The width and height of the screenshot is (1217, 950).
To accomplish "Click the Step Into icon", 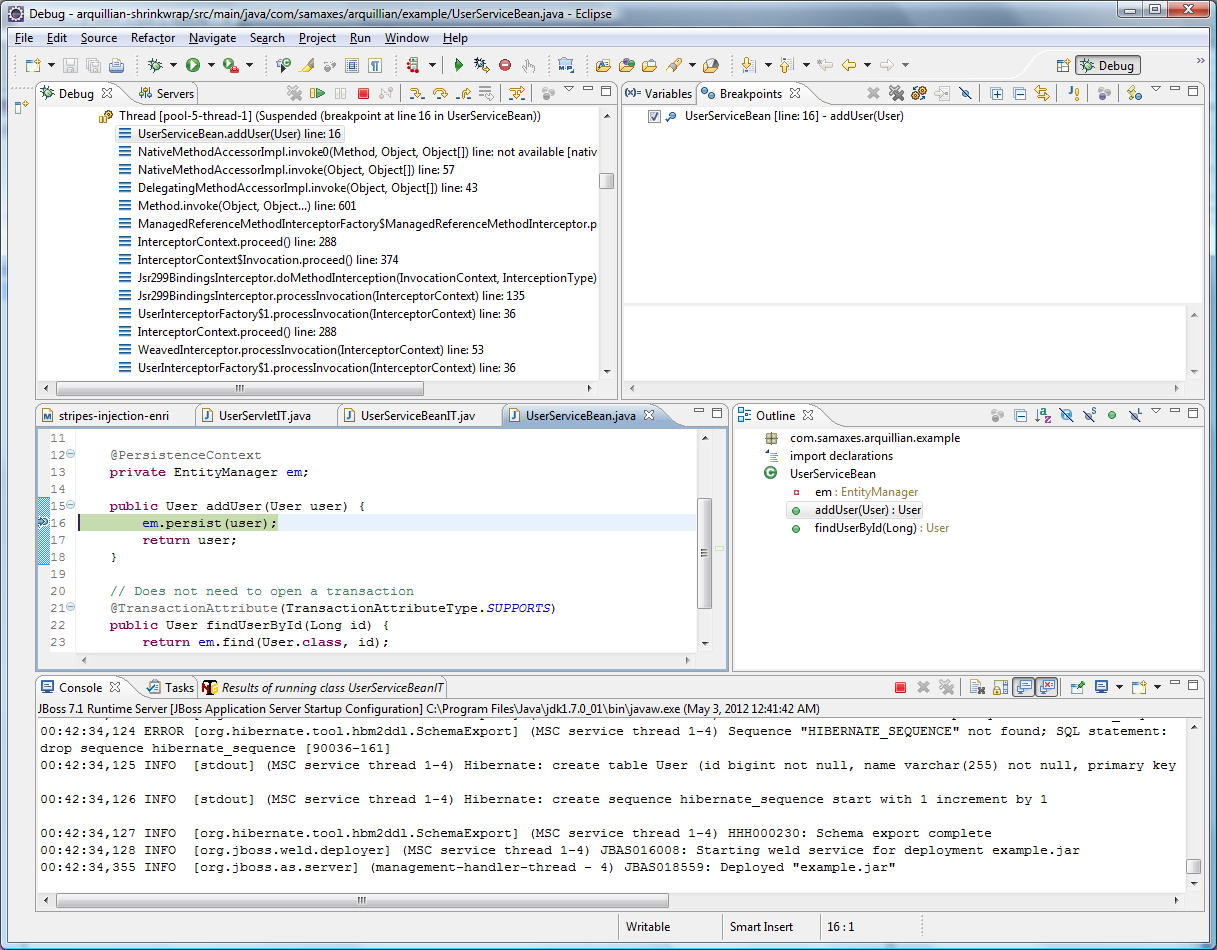I will click(x=417, y=93).
